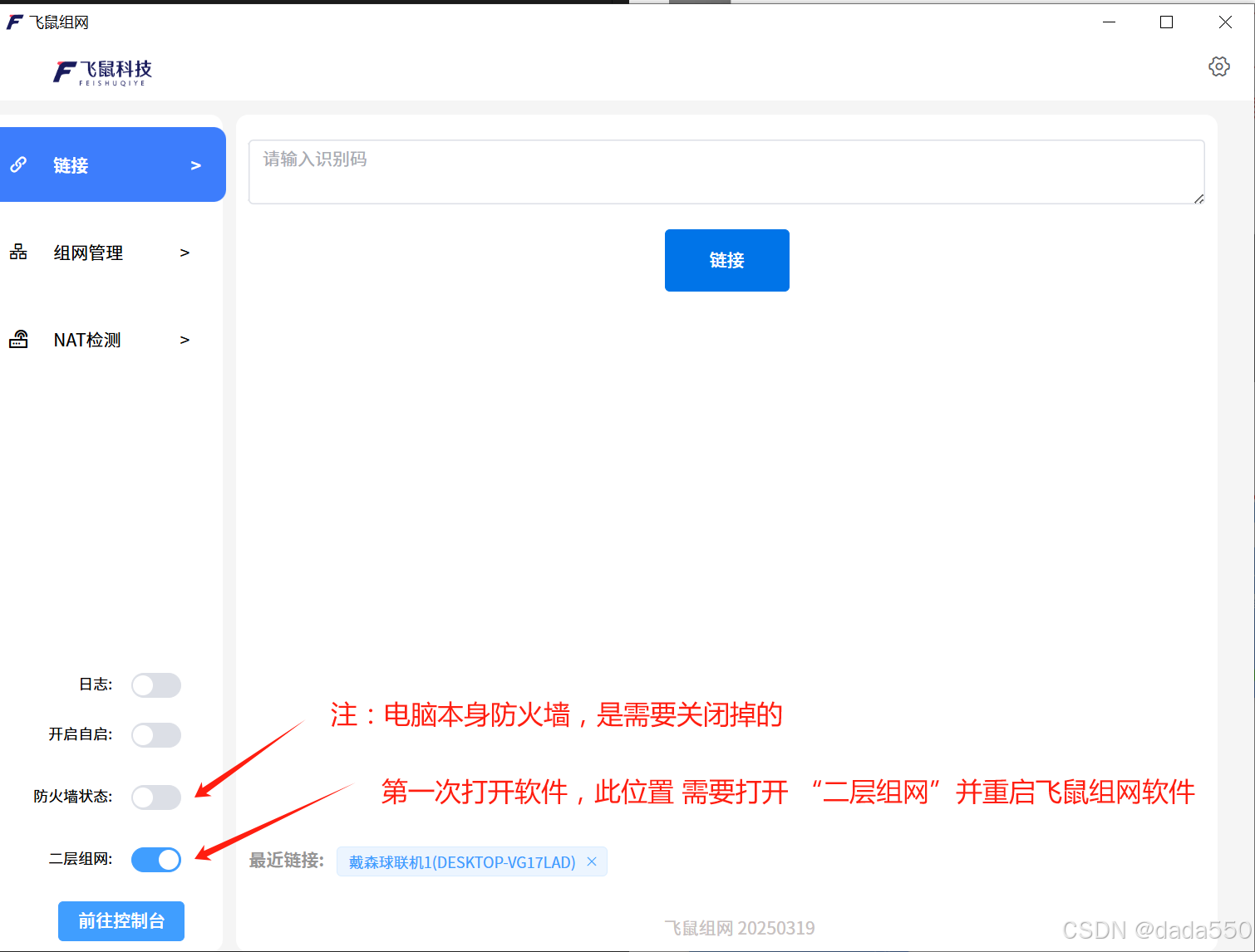Screen dimensions: 1255x952
Task: Toggle the 日志 switch
Action: pyautogui.click(x=156, y=685)
